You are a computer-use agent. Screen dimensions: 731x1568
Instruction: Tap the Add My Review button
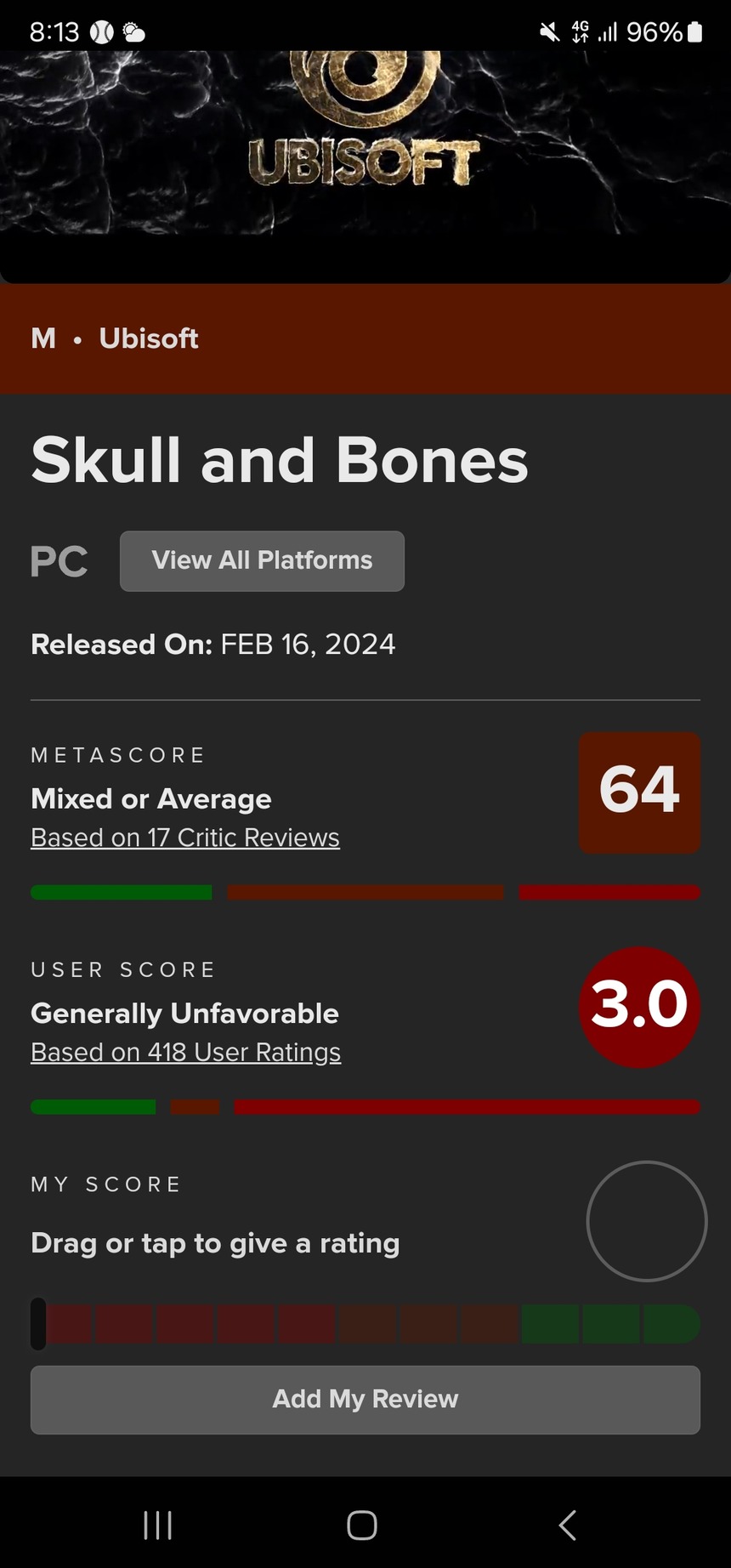click(x=365, y=1399)
